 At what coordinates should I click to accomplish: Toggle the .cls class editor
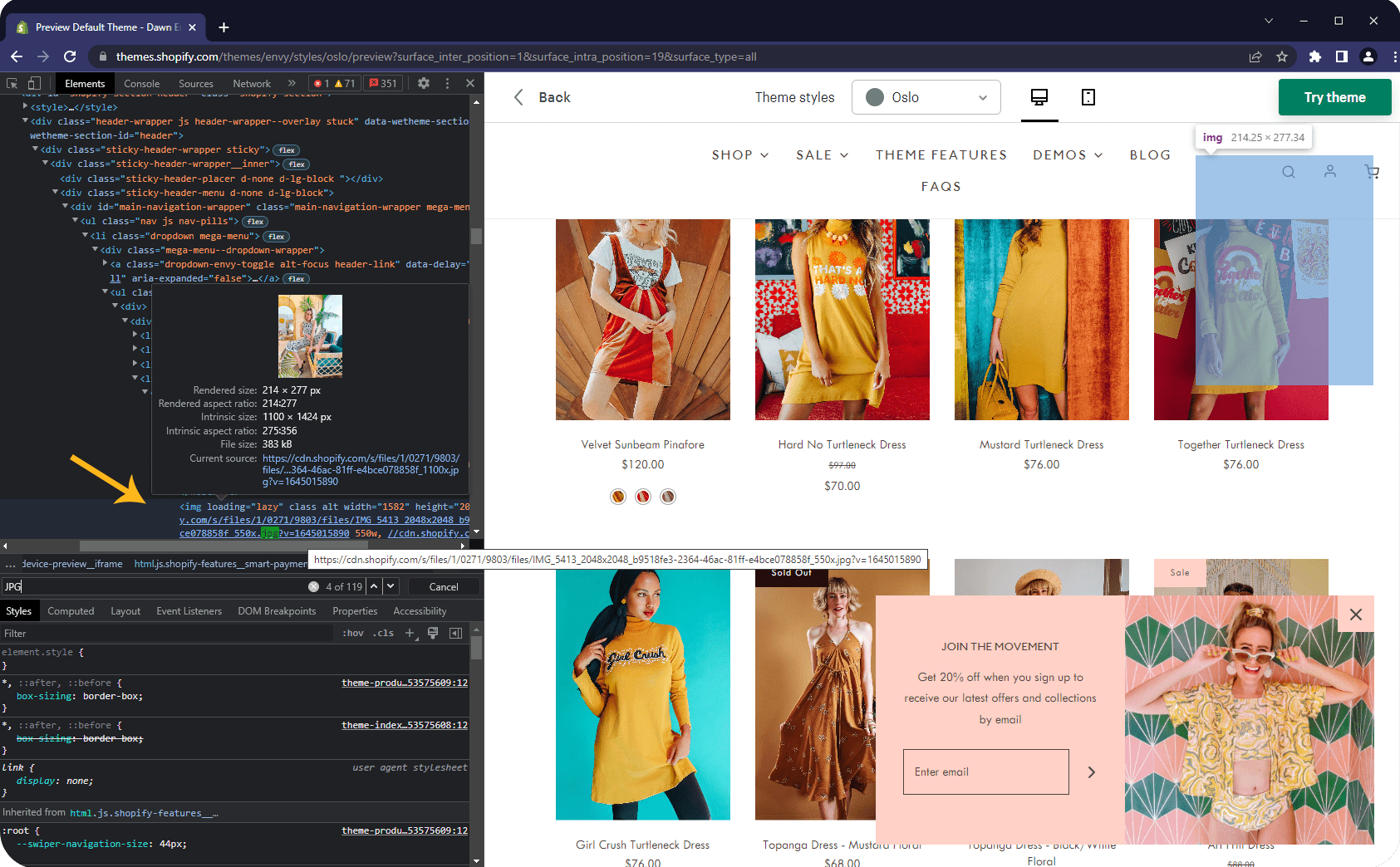(x=383, y=633)
